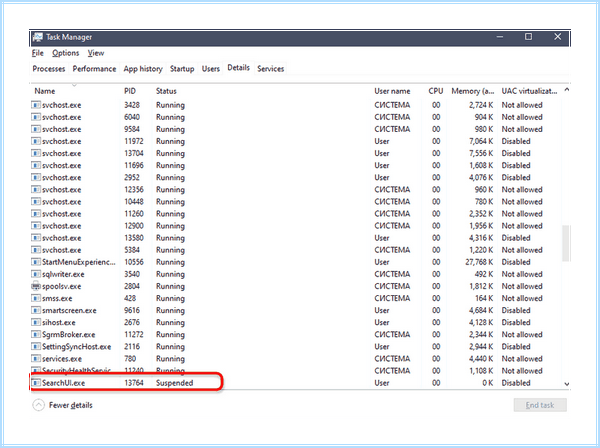Switch to the Performance tab
The image size is (600, 448).
(x=94, y=69)
